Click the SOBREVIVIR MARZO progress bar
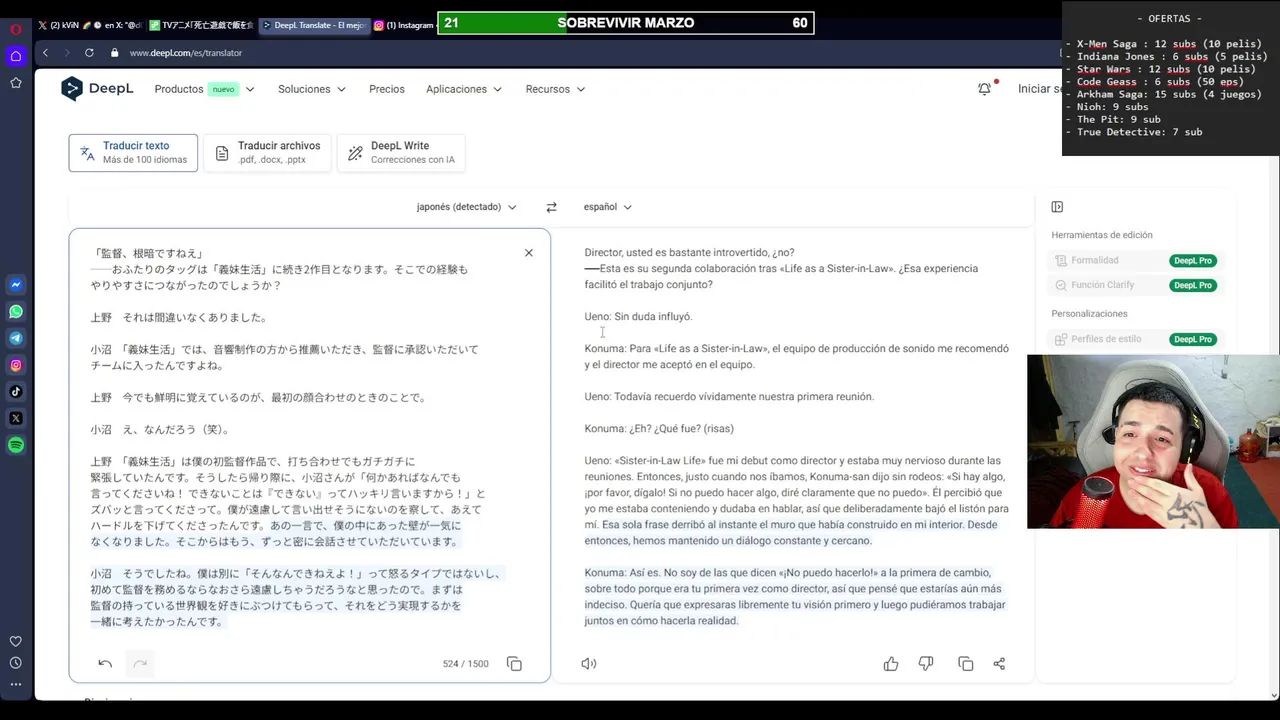 tap(626, 23)
